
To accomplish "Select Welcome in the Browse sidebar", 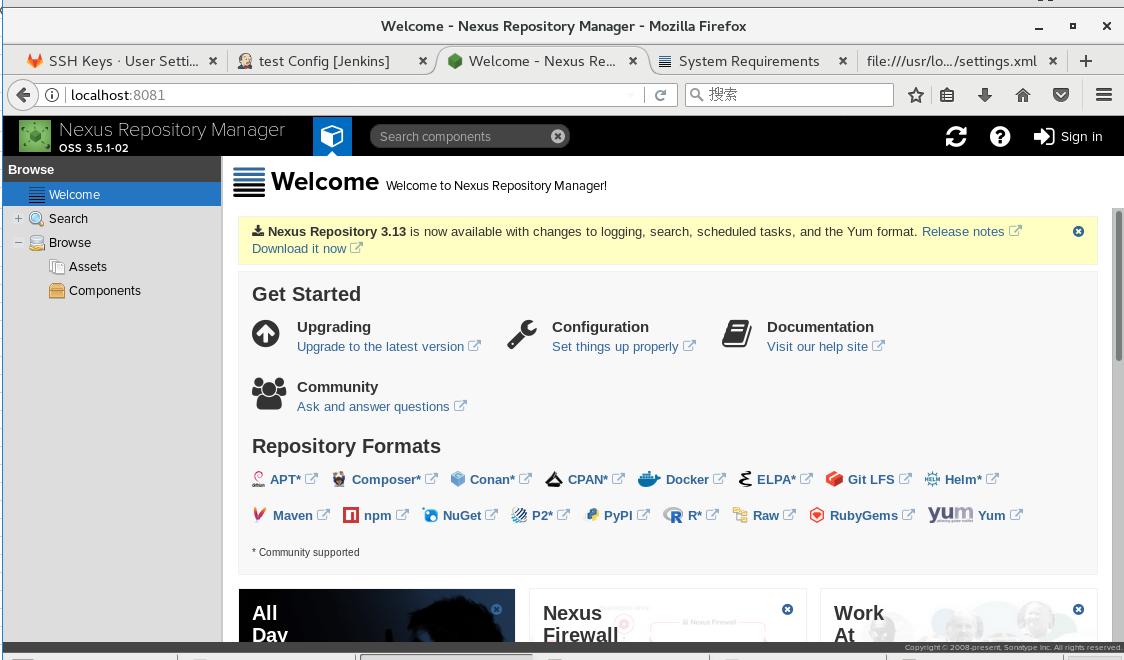I will pyautogui.click(x=112, y=194).
